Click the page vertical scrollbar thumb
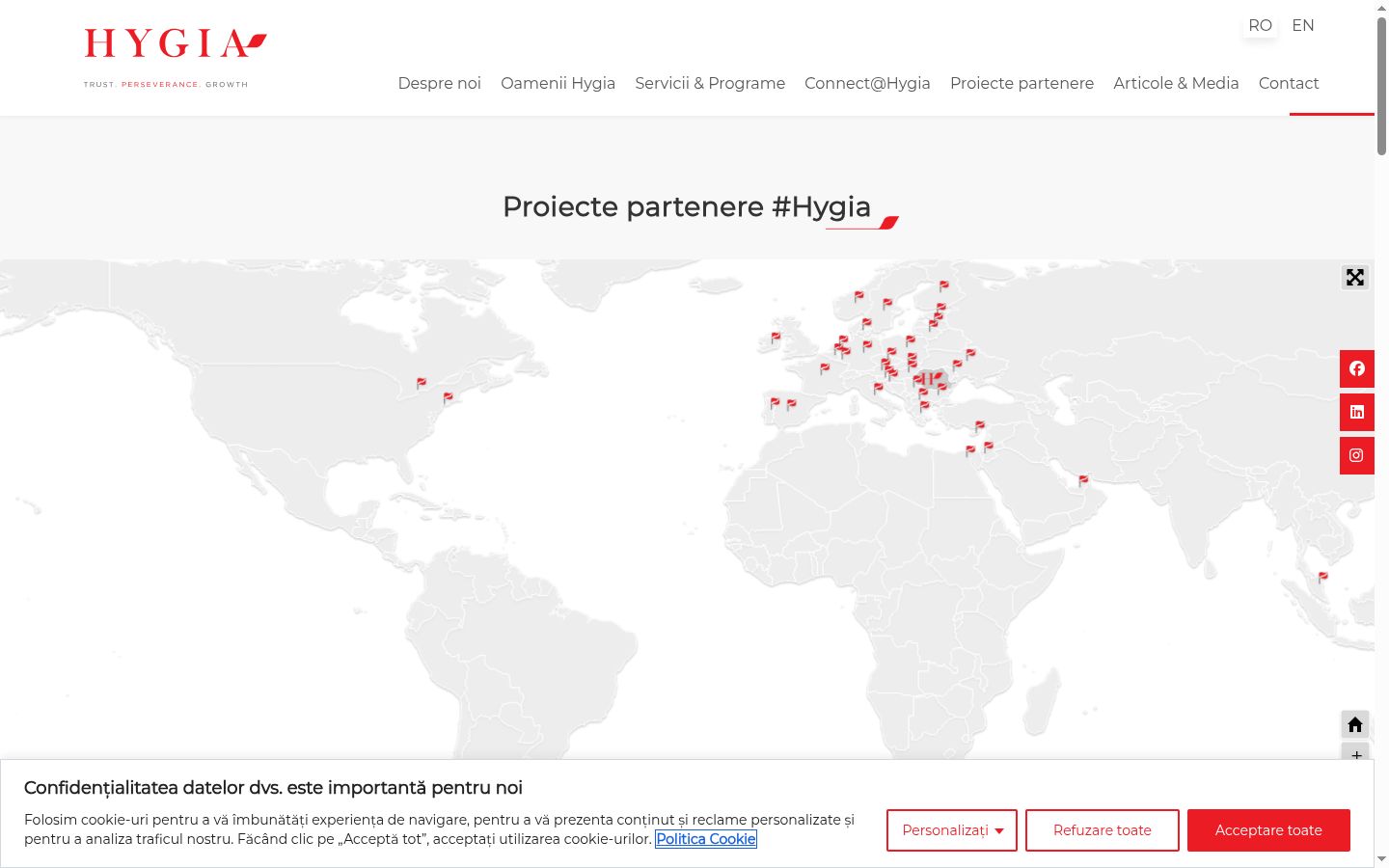This screenshot has height=868, width=1389. click(x=1381, y=87)
